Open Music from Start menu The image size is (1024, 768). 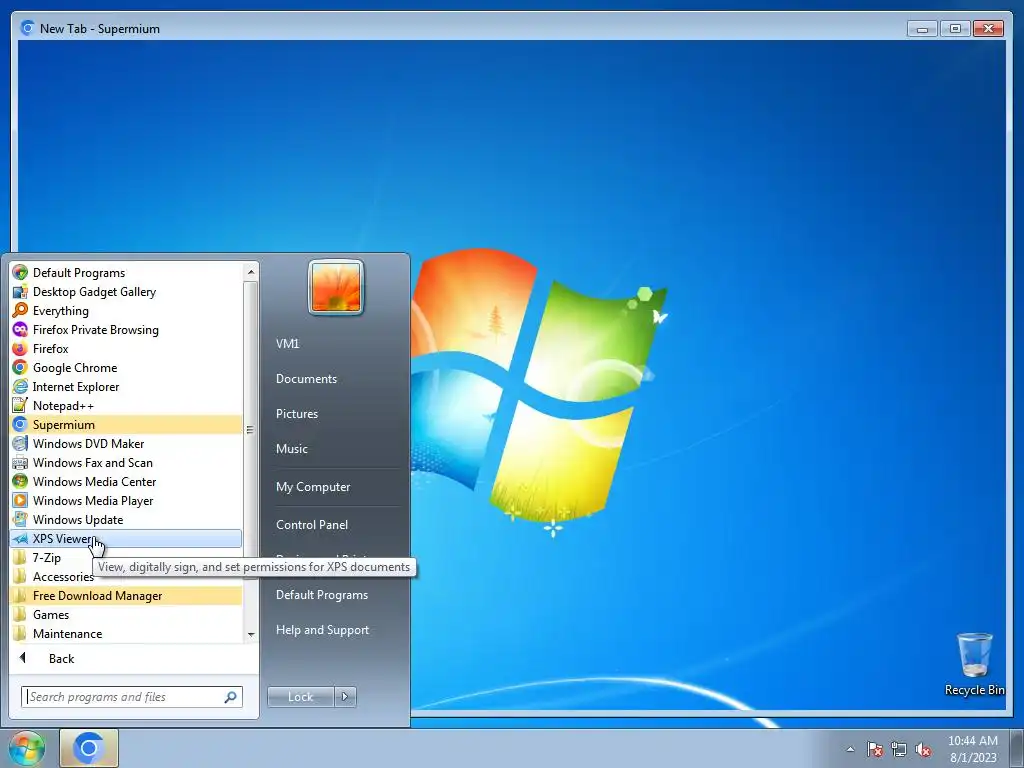coord(291,449)
